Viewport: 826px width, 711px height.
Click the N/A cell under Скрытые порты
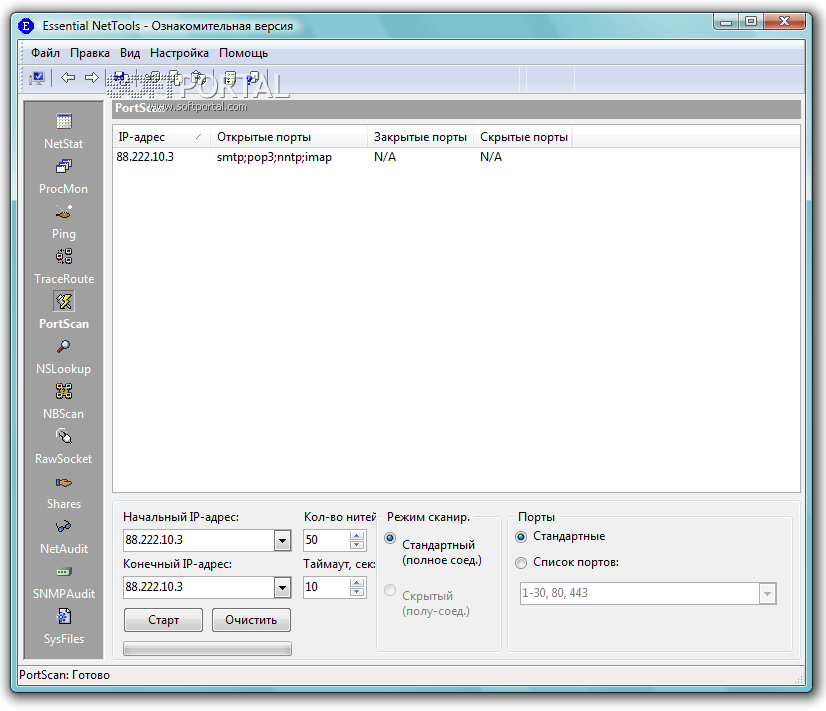tap(491, 157)
